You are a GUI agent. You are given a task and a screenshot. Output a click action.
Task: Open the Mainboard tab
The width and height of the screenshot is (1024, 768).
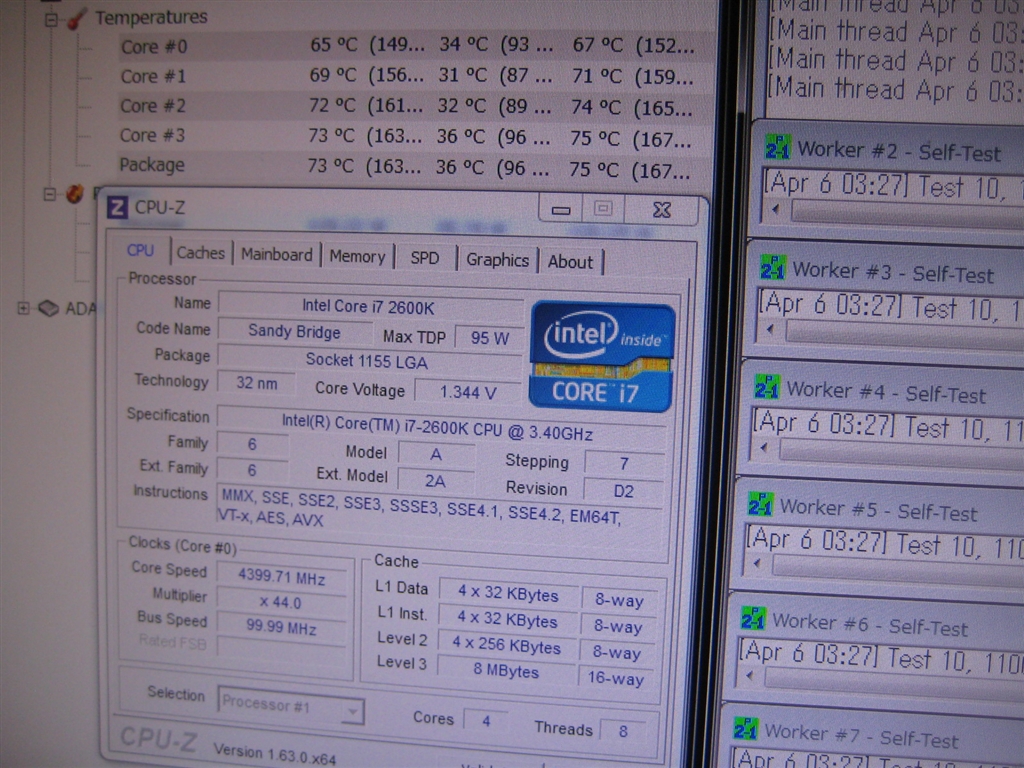click(x=277, y=255)
